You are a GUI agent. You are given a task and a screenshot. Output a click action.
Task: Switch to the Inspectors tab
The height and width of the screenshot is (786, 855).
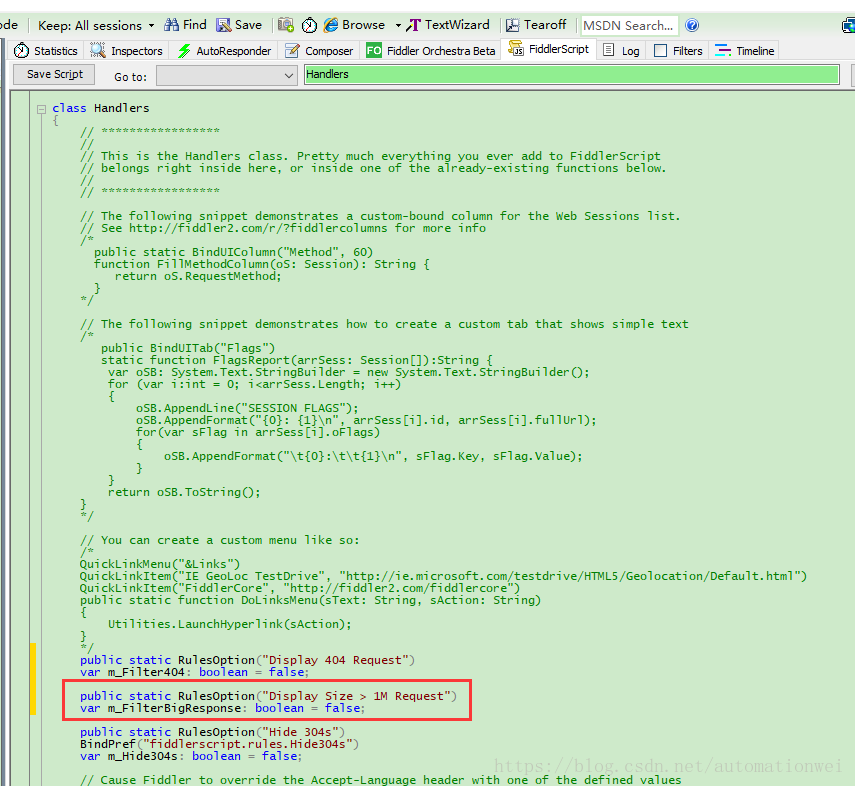pyautogui.click(x=127, y=51)
